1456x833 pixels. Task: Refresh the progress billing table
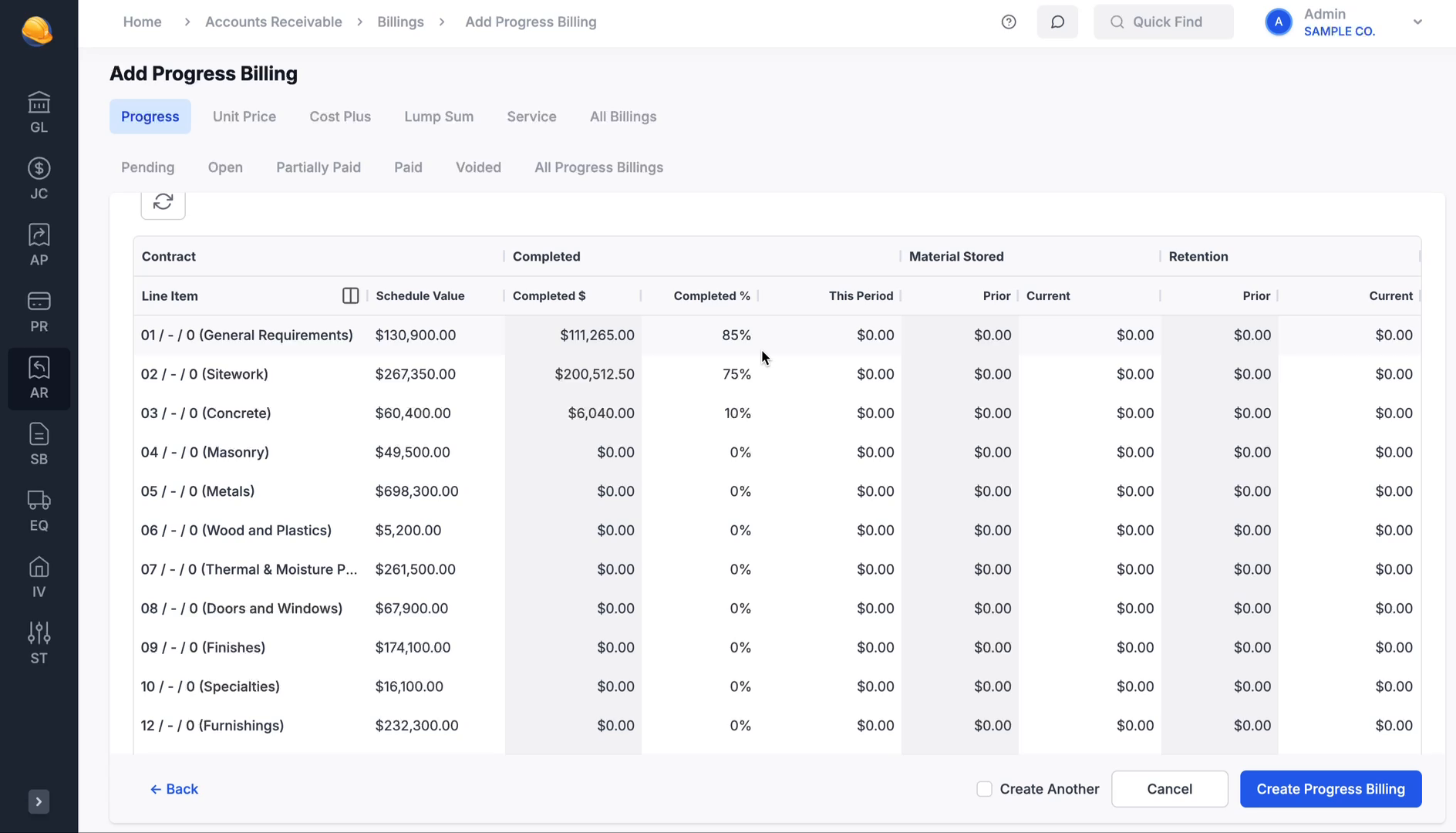(163, 201)
